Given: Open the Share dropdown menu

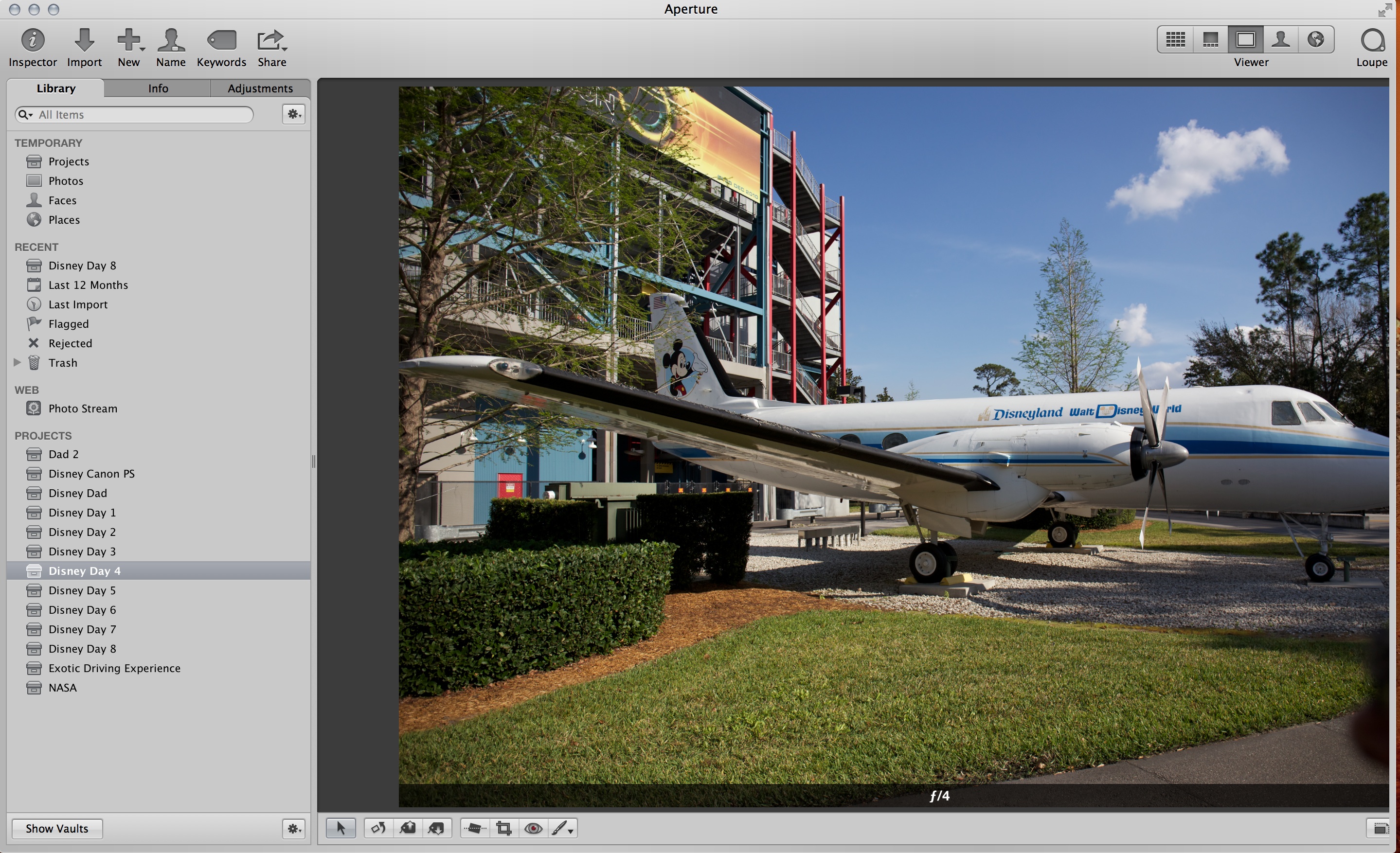Looking at the screenshot, I should click(271, 41).
